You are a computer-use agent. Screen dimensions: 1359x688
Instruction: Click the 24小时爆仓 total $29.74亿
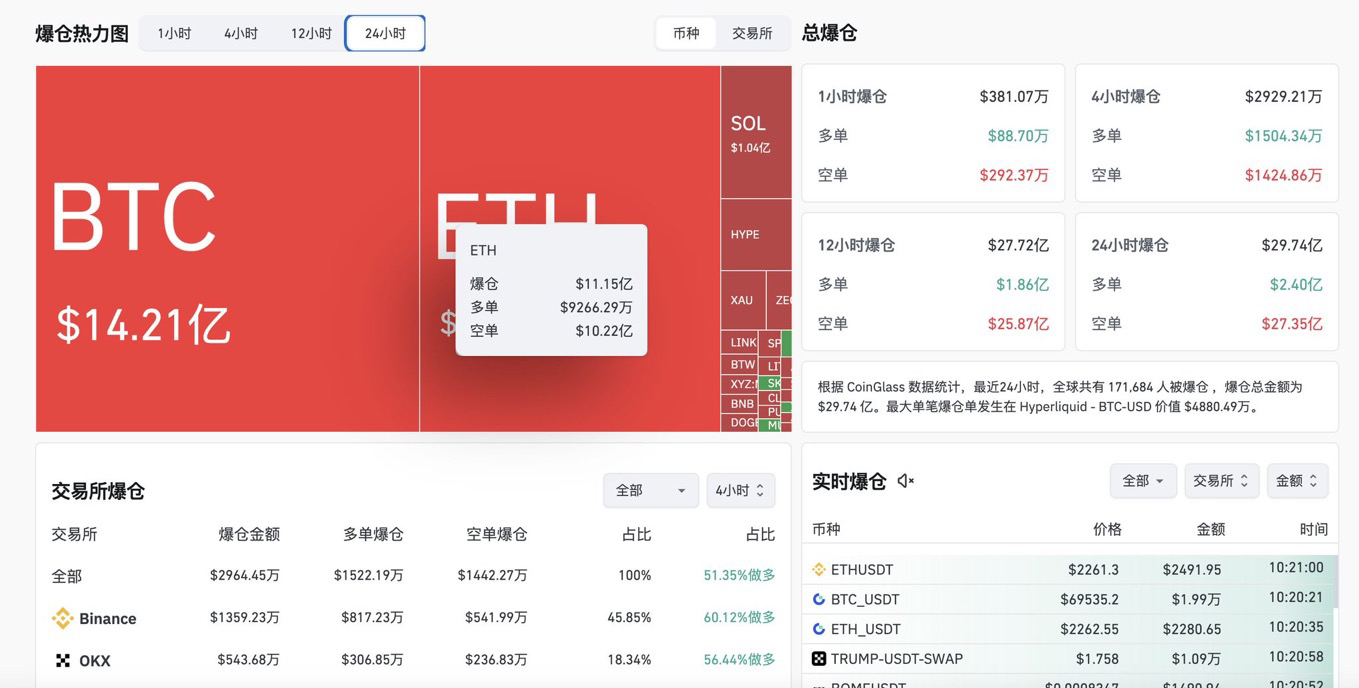coord(1292,245)
